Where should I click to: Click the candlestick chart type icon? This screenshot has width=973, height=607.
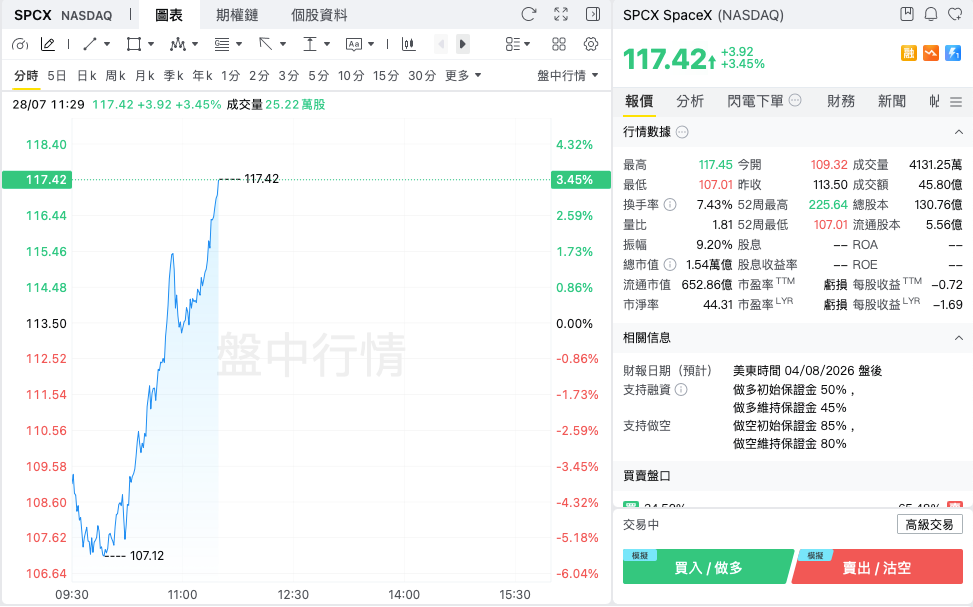(x=408, y=44)
